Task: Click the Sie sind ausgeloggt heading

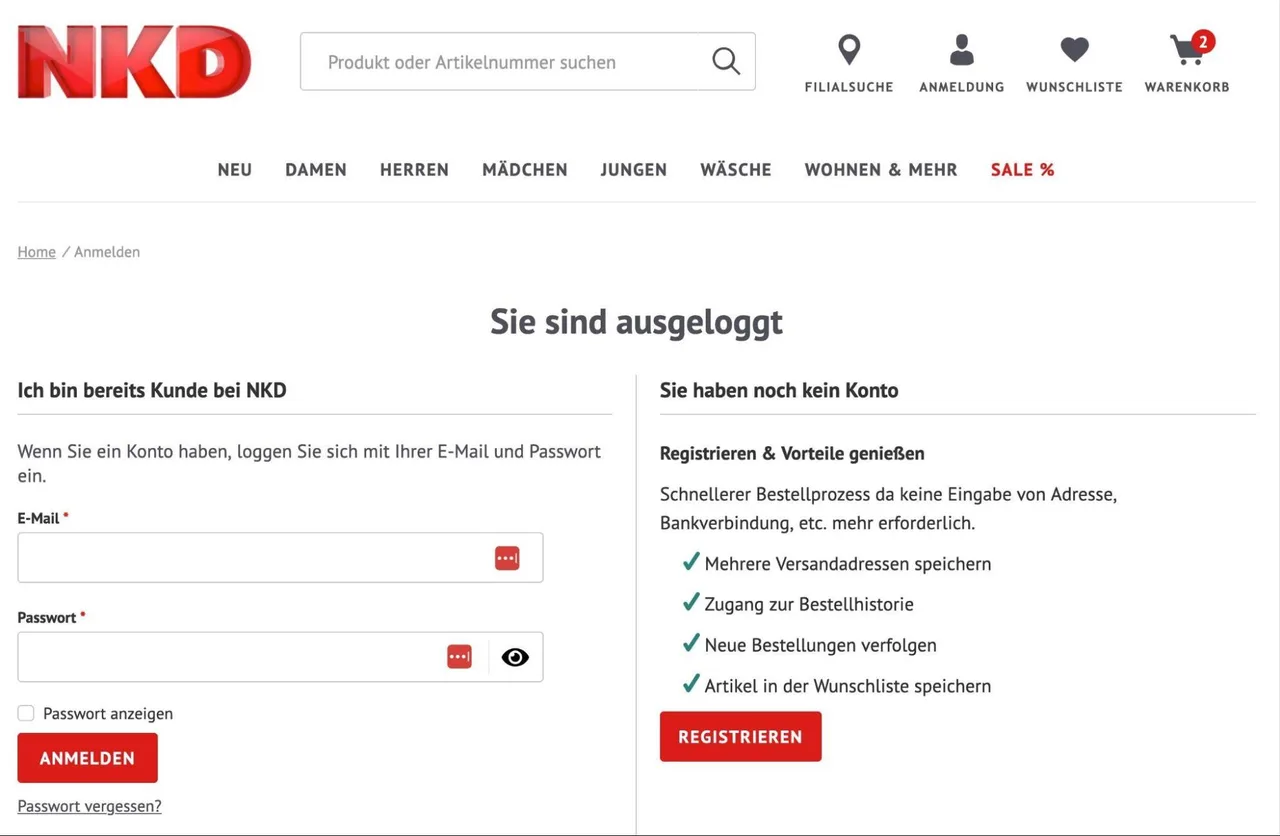Action: 637,322
